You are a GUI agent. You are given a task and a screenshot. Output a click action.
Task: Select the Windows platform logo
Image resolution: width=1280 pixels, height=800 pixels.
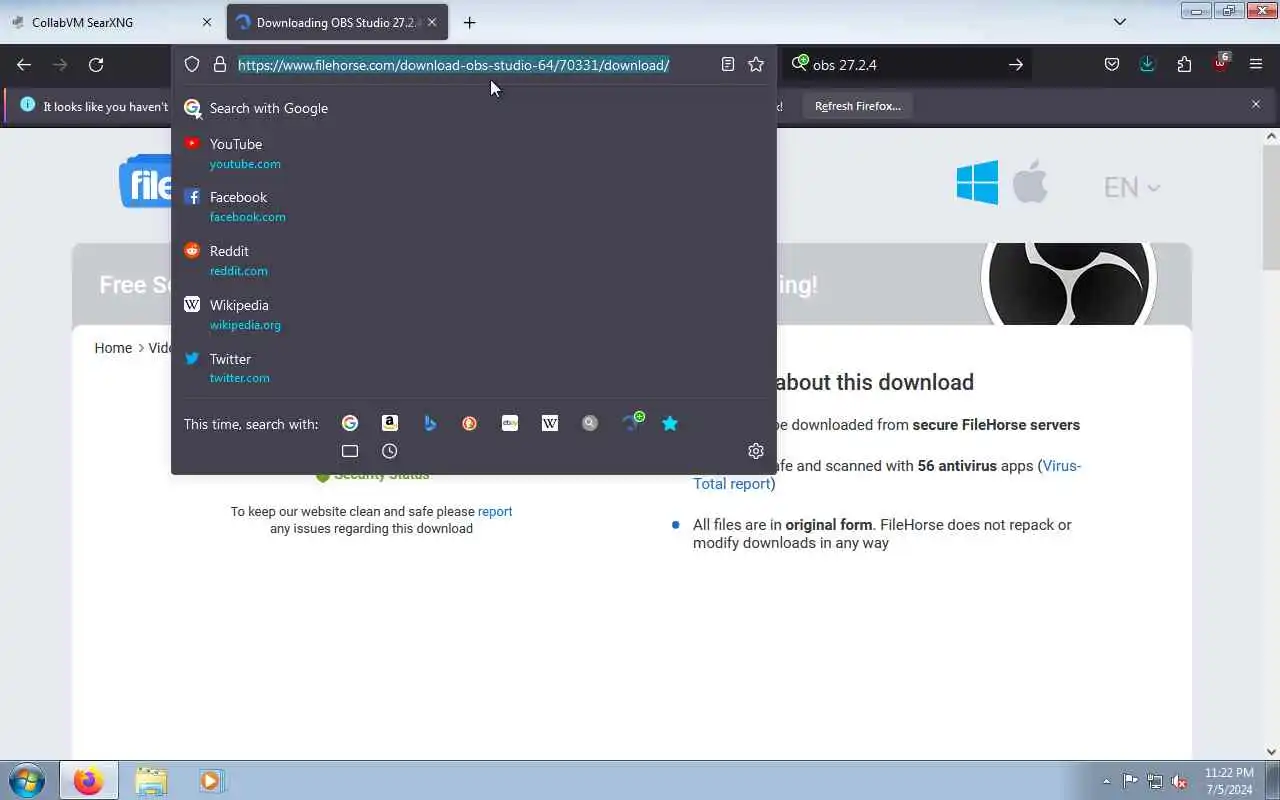coord(977,184)
